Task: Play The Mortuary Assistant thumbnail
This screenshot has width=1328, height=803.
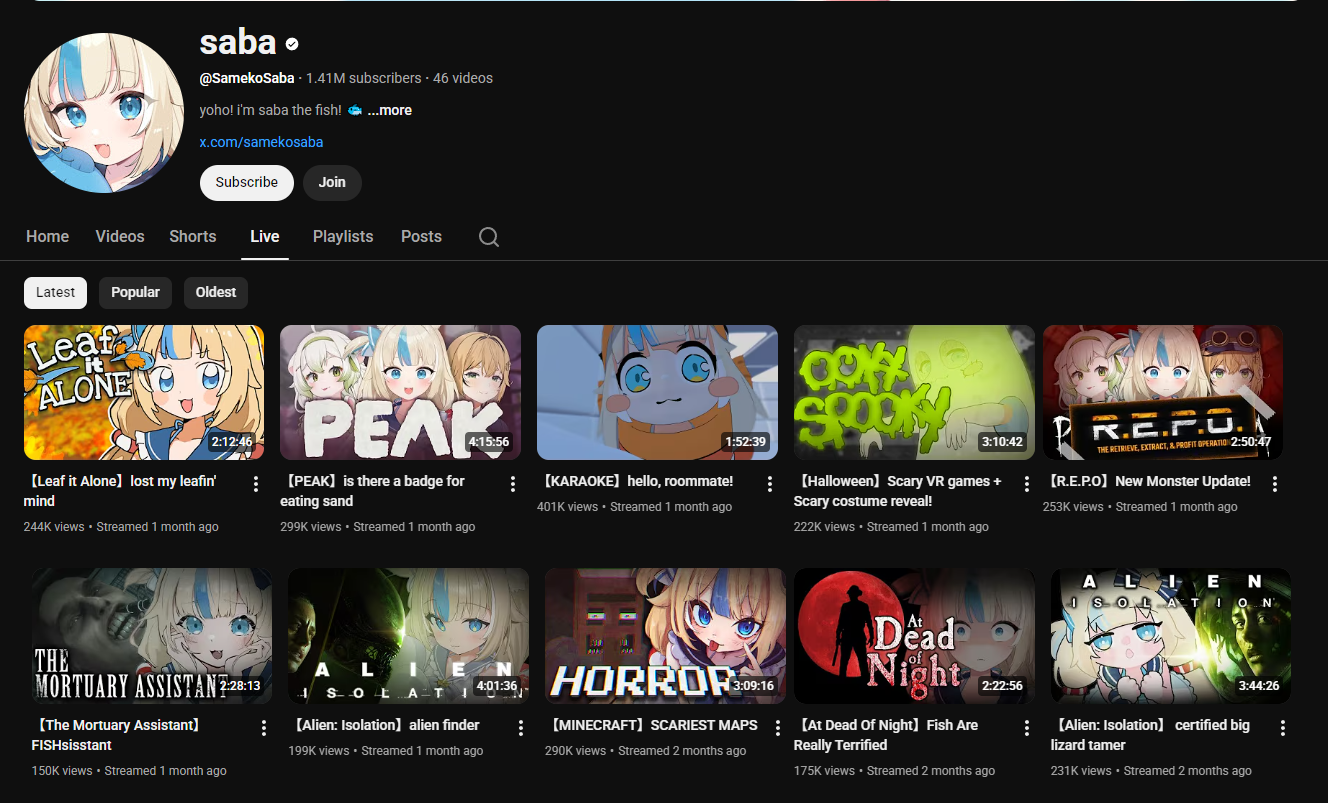Action: pos(152,636)
